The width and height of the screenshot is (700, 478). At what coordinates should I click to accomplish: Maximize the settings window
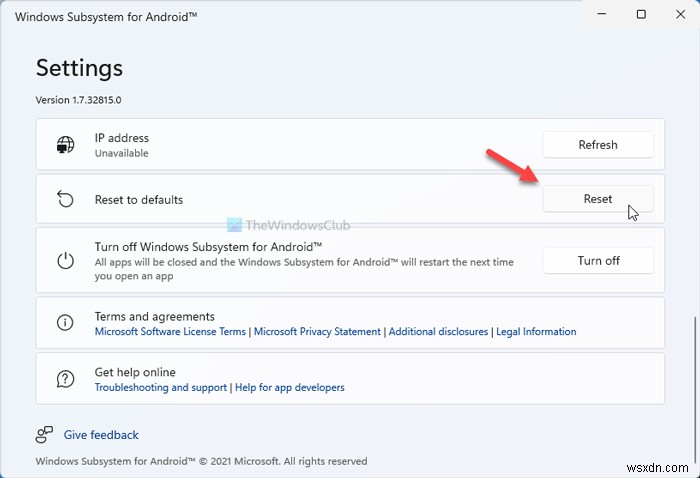(641, 14)
